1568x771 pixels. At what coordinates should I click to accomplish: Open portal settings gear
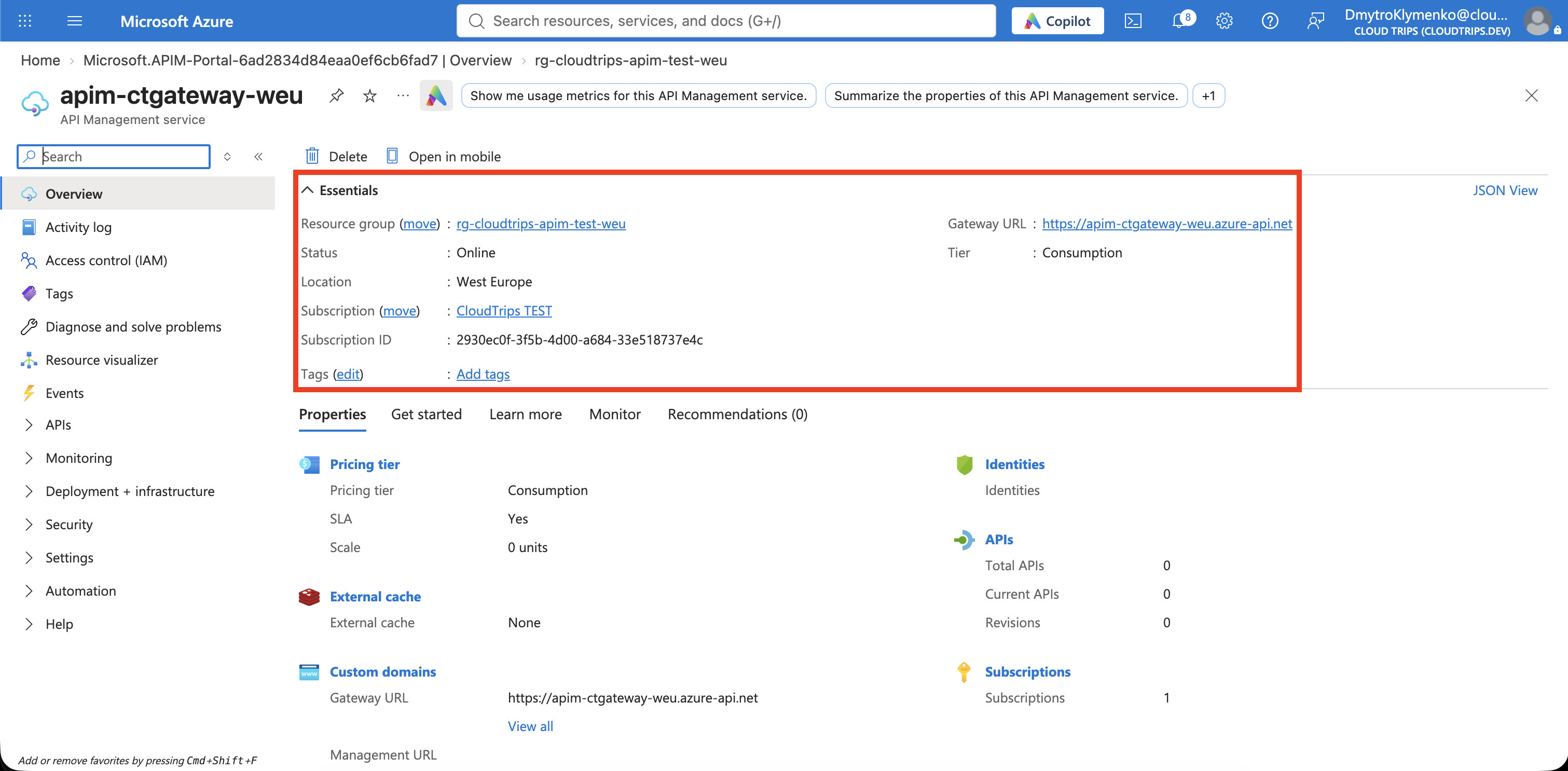tap(1224, 21)
